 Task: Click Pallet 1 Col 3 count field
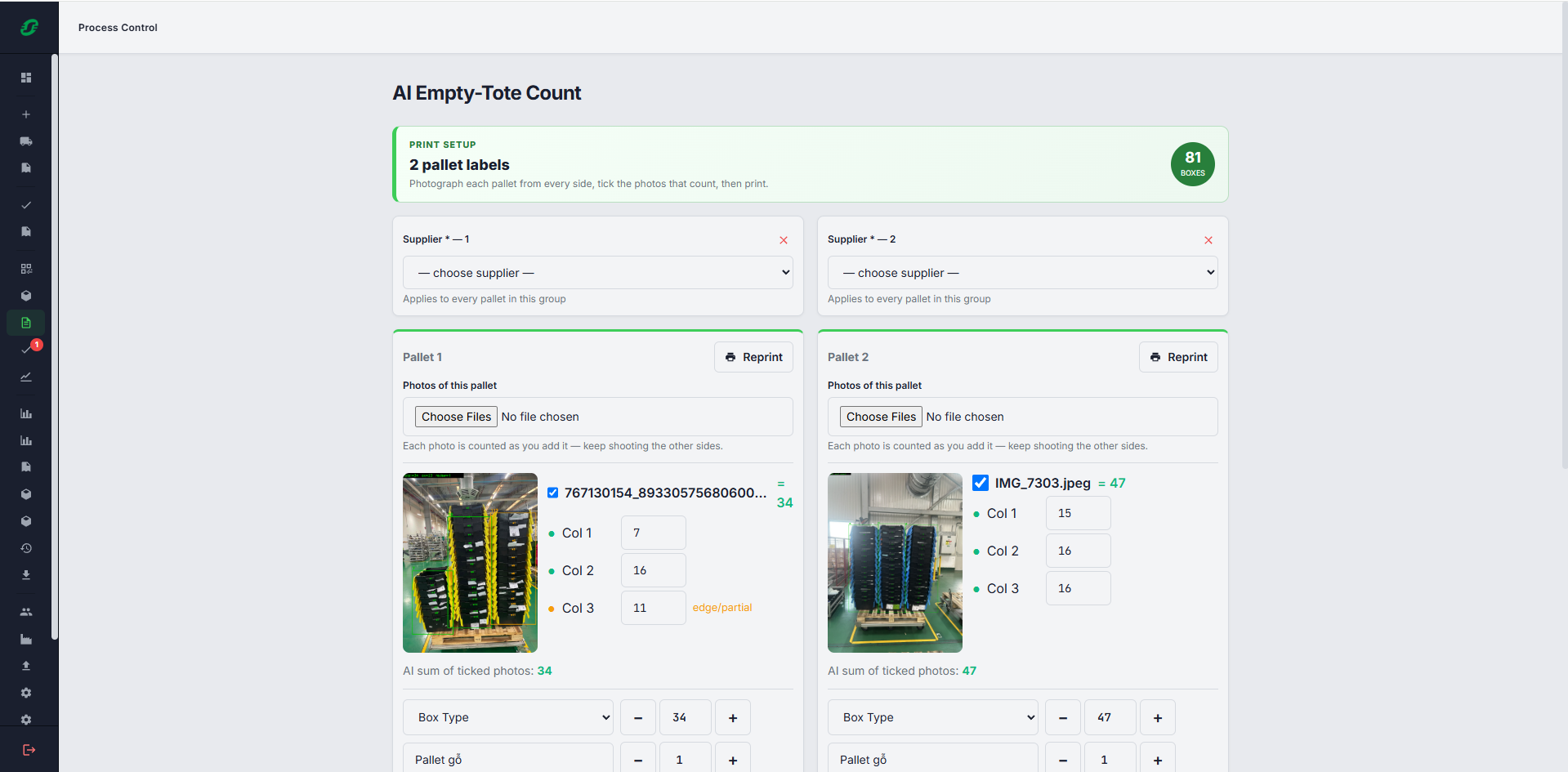coord(654,608)
